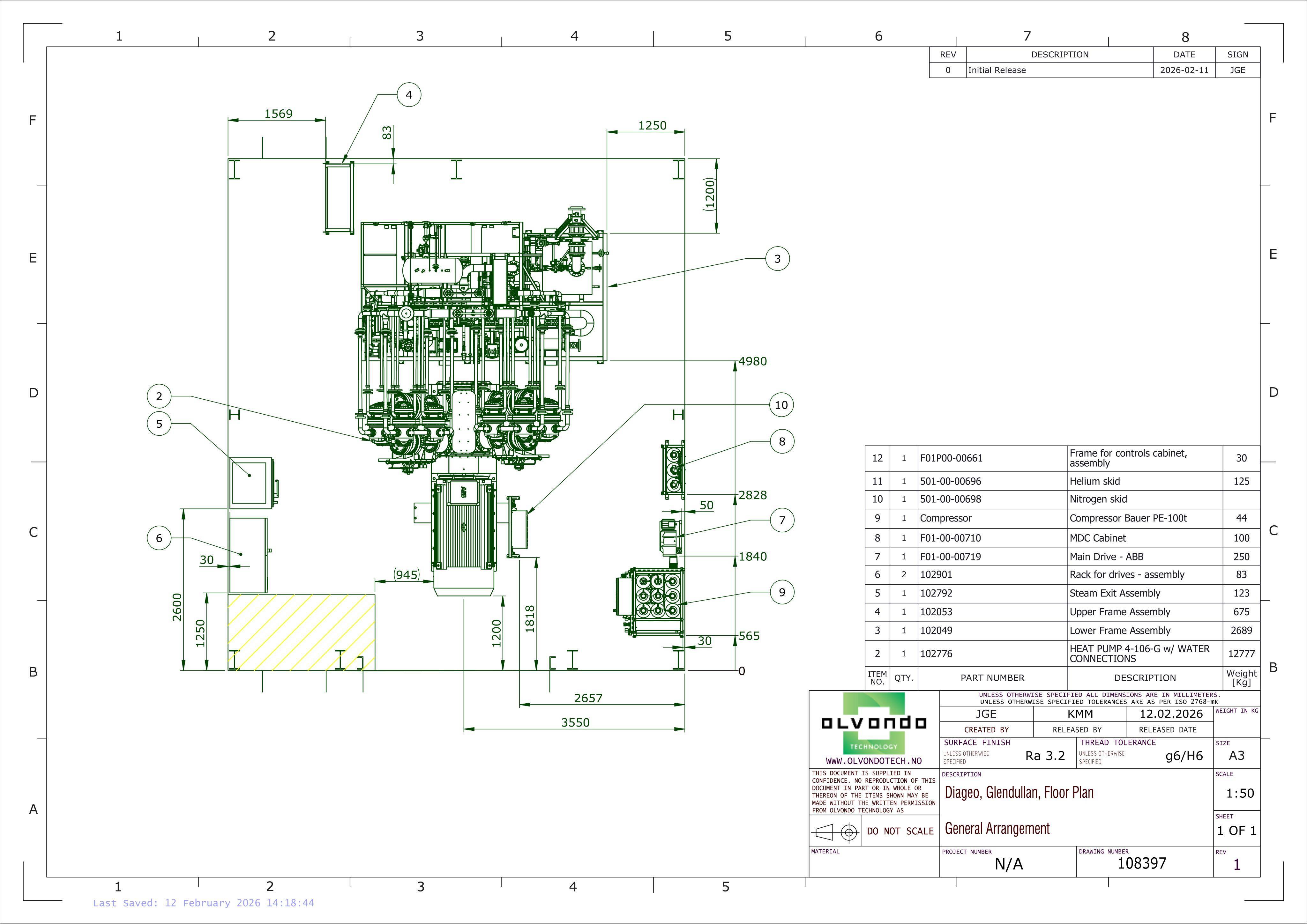Click the Nitrogen skid description cell

[1145, 499]
